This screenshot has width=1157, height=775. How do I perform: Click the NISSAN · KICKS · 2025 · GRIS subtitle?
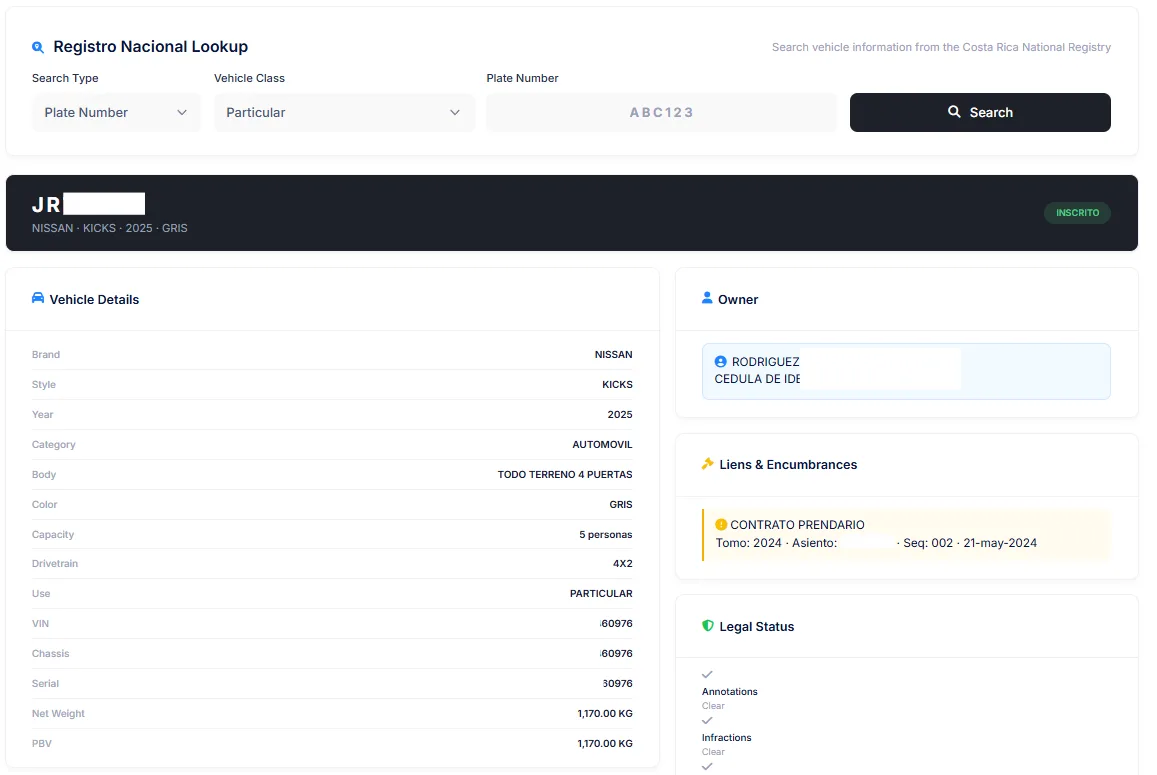tap(109, 228)
